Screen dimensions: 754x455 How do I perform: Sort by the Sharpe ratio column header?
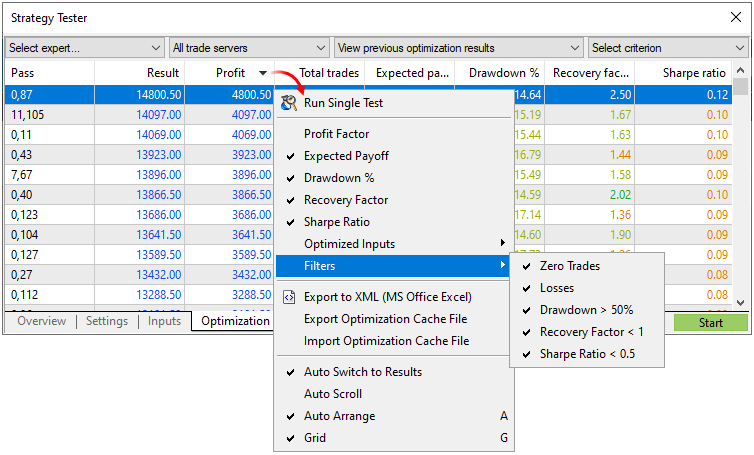tap(683, 73)
